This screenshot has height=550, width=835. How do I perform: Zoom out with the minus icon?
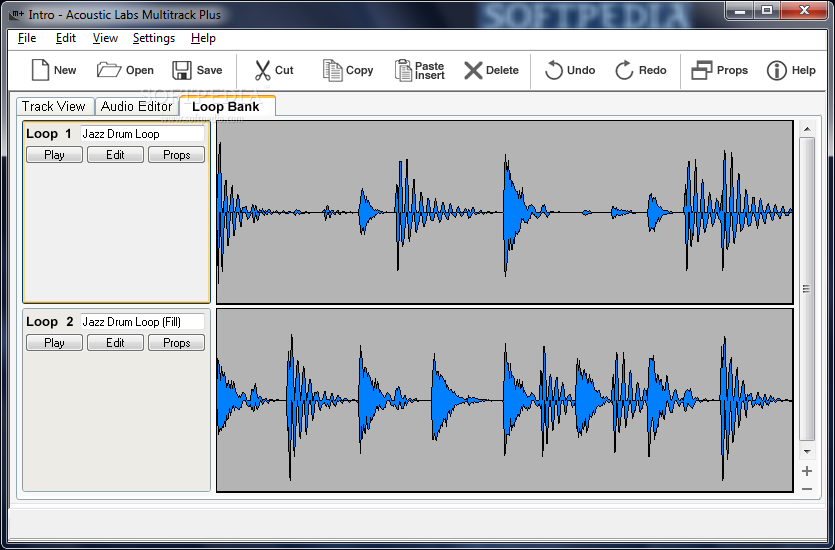tap(807, 488)
